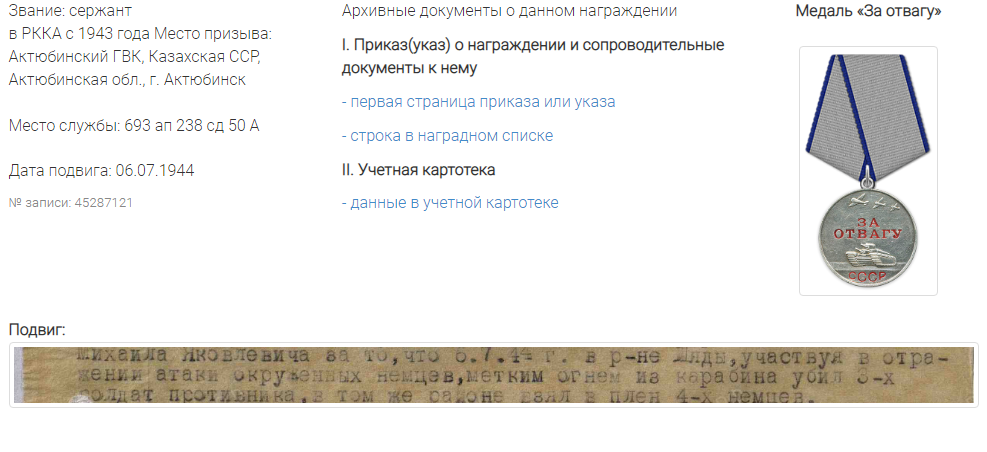Click the № записи: 45287121 text

pos(70,203)
